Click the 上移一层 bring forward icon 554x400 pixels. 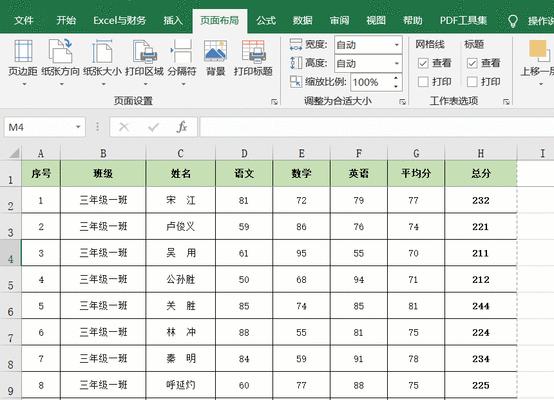[x=540, y=51]
